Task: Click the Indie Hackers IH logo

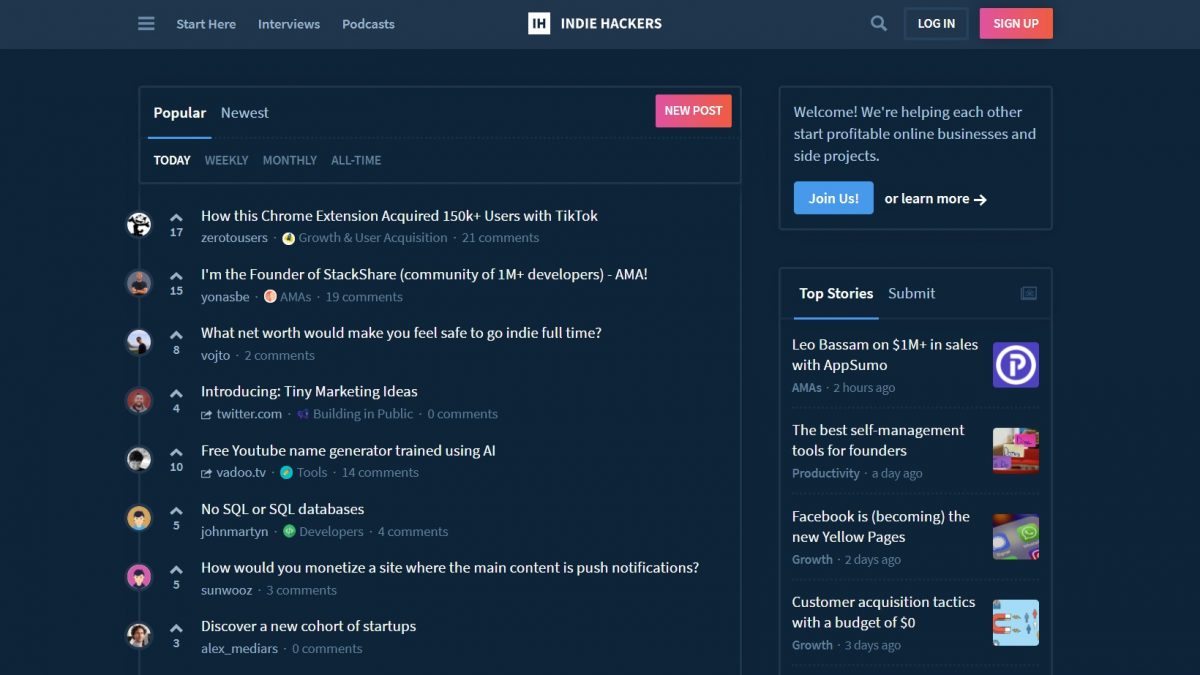Action: [x=539, y=23]
